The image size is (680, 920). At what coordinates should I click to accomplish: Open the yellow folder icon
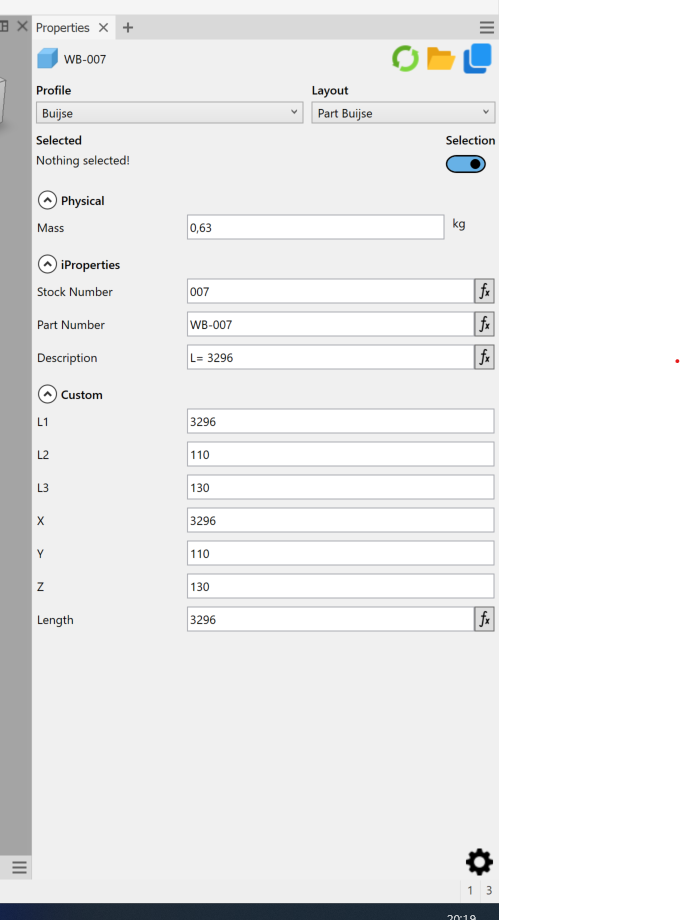pos(441,59)
